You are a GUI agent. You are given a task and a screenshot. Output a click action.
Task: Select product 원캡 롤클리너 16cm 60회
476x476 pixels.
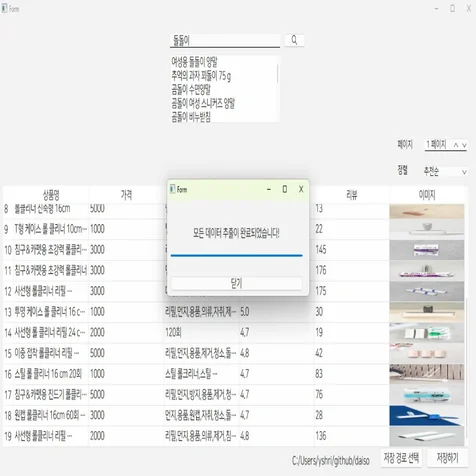[50, 415]
